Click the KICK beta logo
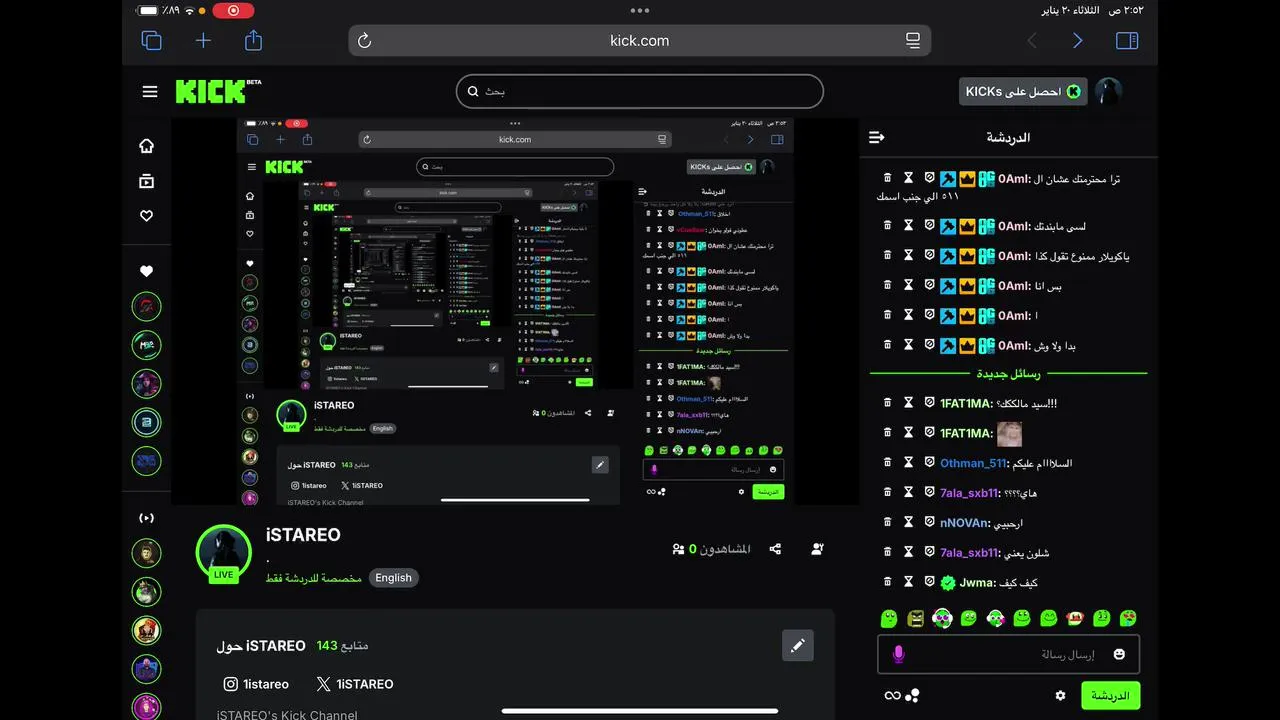 [218, 91]
